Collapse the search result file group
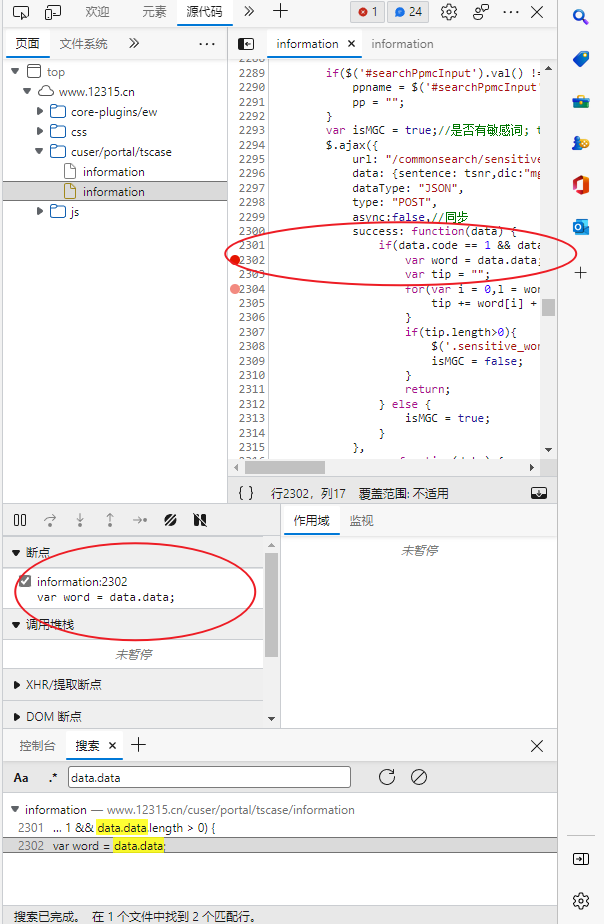This screenshot has width=604, height=924. pyautogui.click(x=15, y=810)
